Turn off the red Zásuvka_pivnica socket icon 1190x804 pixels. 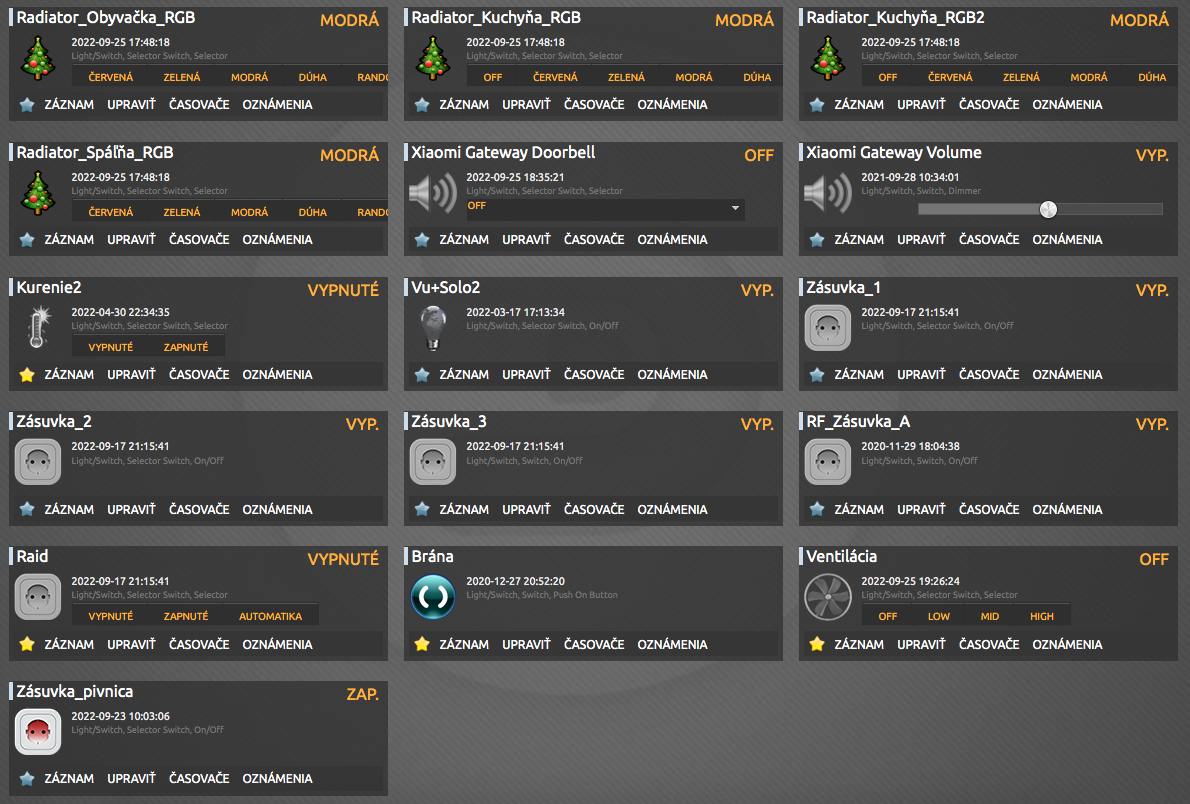38,731
